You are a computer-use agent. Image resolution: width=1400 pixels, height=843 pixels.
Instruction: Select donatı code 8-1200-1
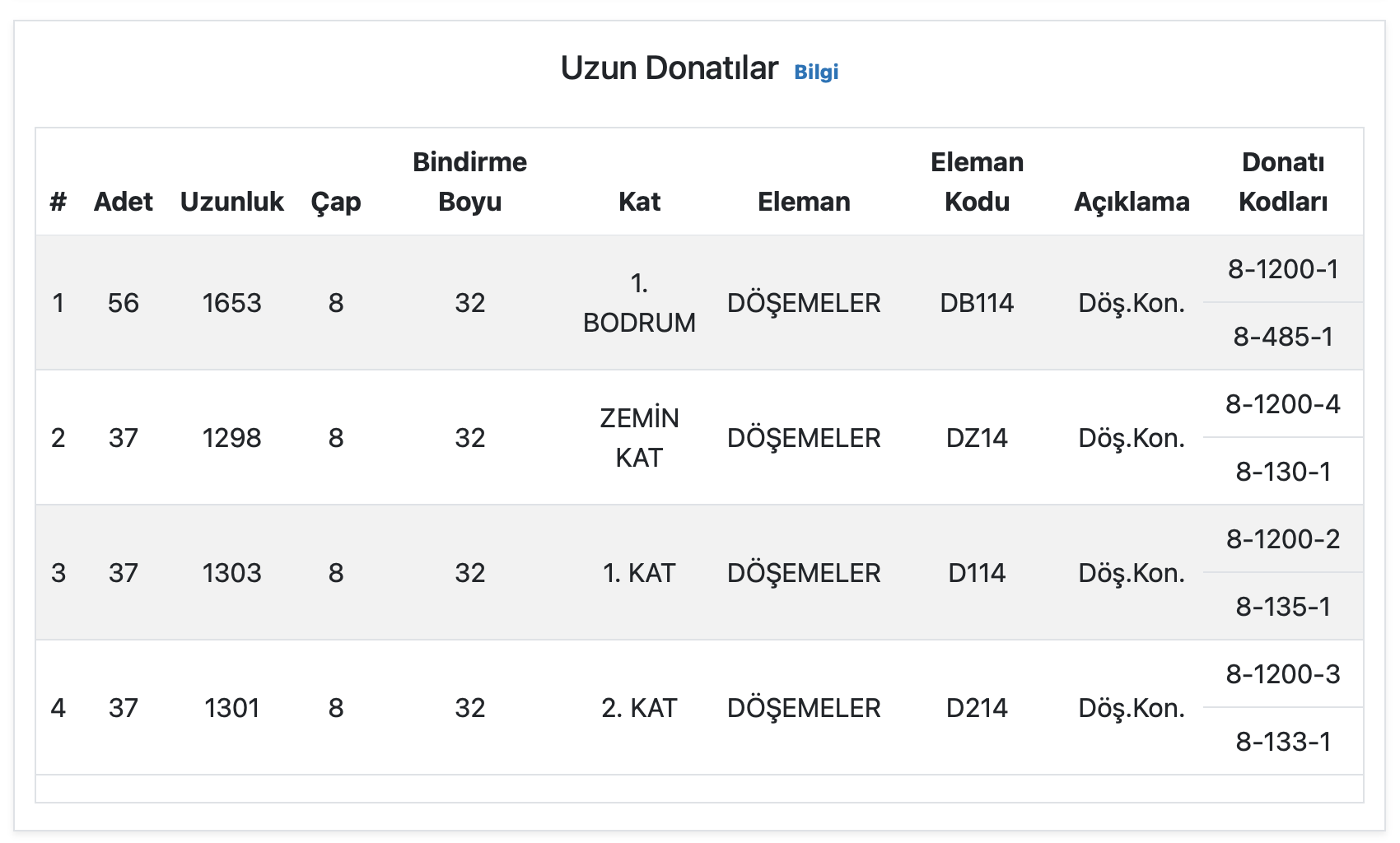click(x=1283, y=269)
